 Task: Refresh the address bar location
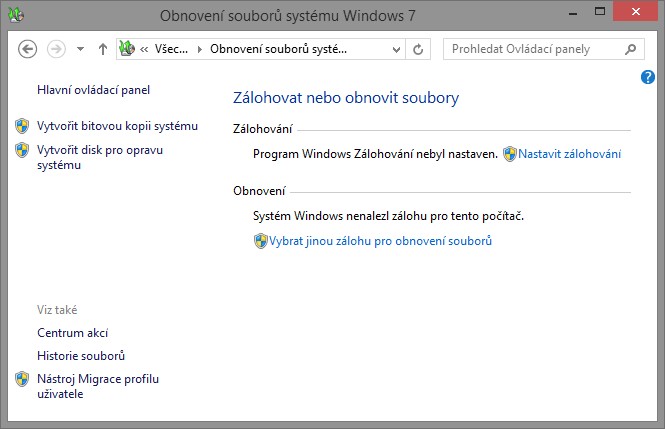(419, 48)
